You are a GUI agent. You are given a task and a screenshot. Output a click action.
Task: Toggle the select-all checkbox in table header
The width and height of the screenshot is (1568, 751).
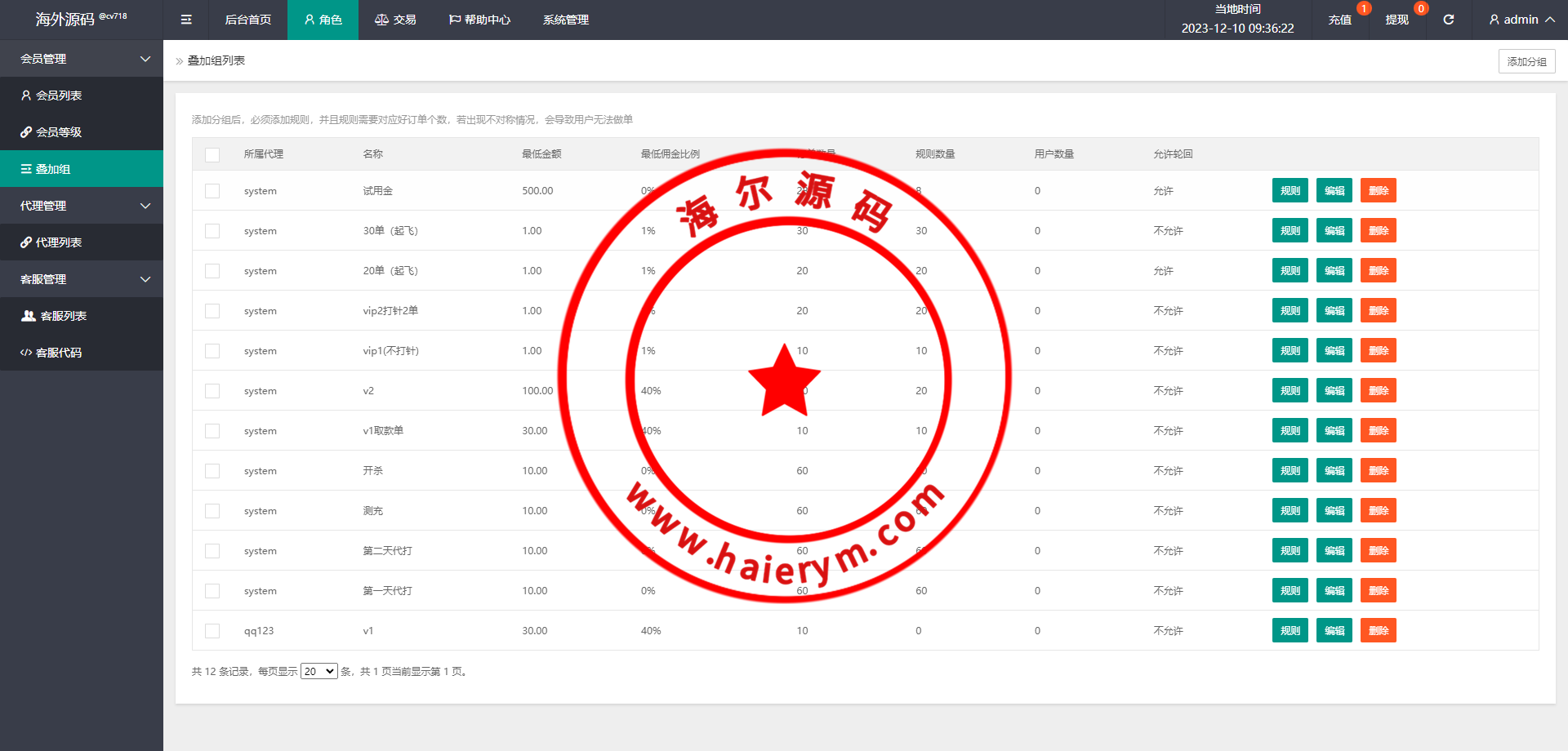point(212,154)
